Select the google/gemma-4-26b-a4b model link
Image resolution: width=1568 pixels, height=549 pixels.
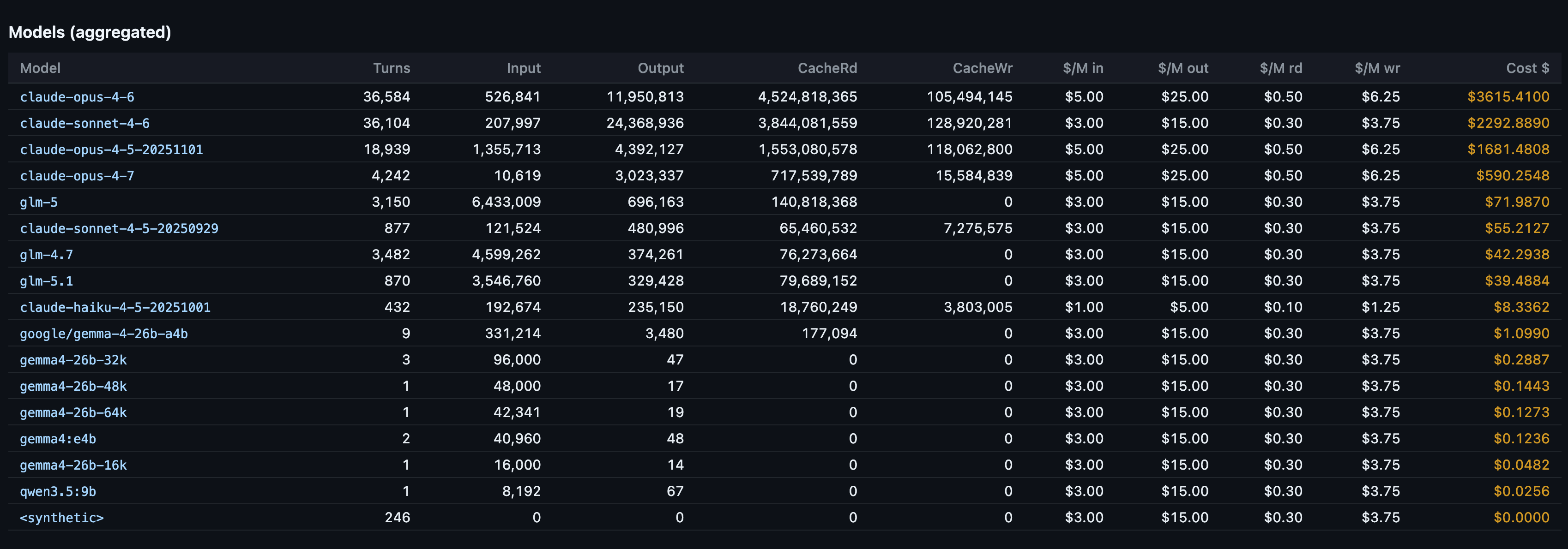(103, 334)
